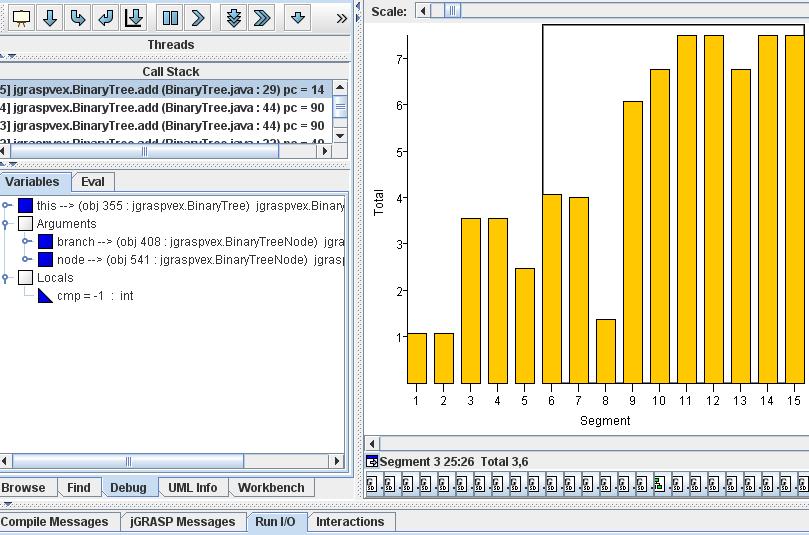
Task: Click the blue object icon next to 'node'
Action: 45,260
